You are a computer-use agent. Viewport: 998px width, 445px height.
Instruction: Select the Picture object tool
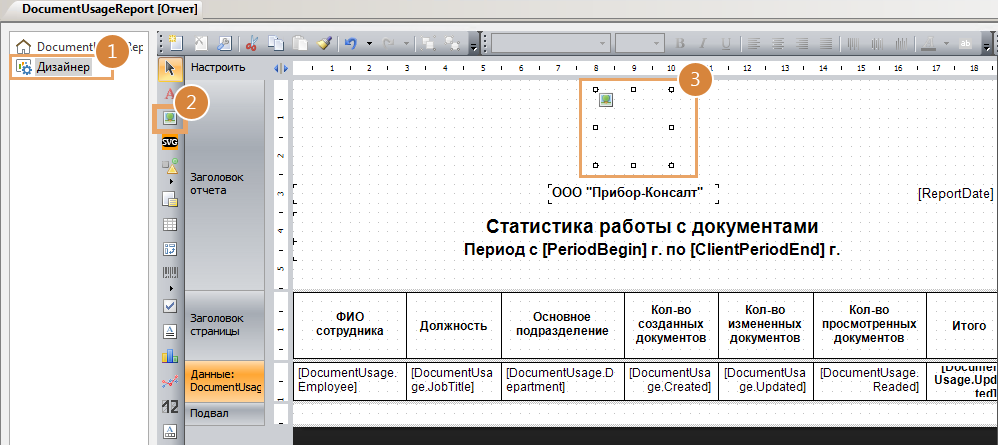(169, 119)
